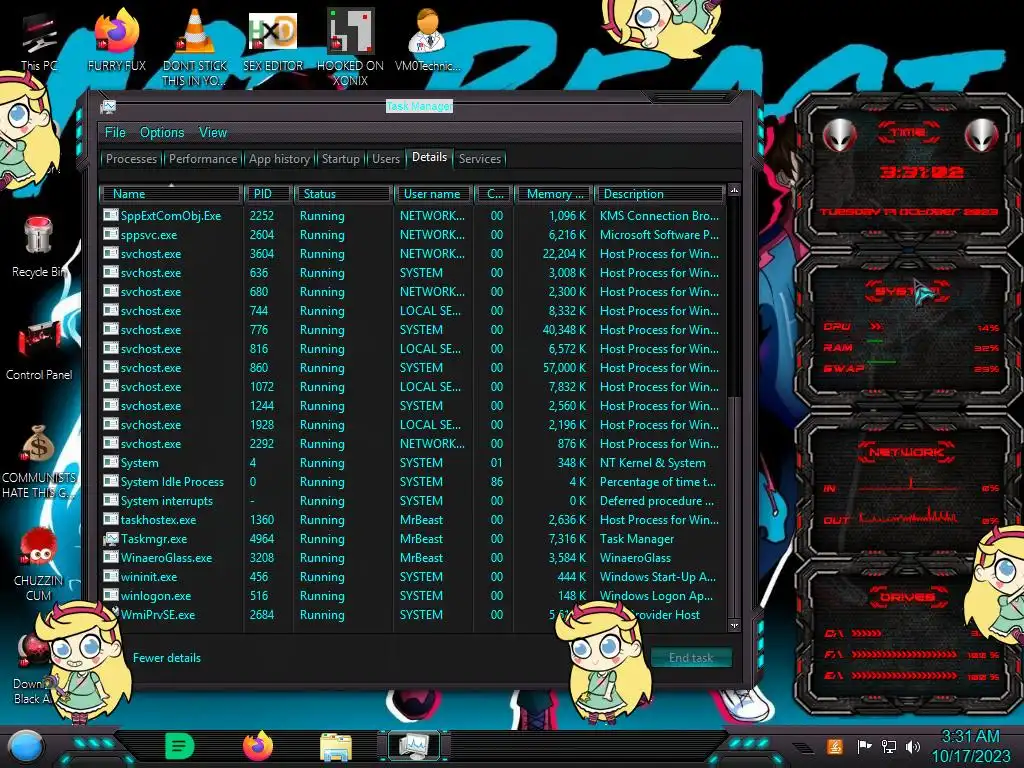Sort by the Memory column header
Viewport: 1024px width, 768px height.
(553, 194)
